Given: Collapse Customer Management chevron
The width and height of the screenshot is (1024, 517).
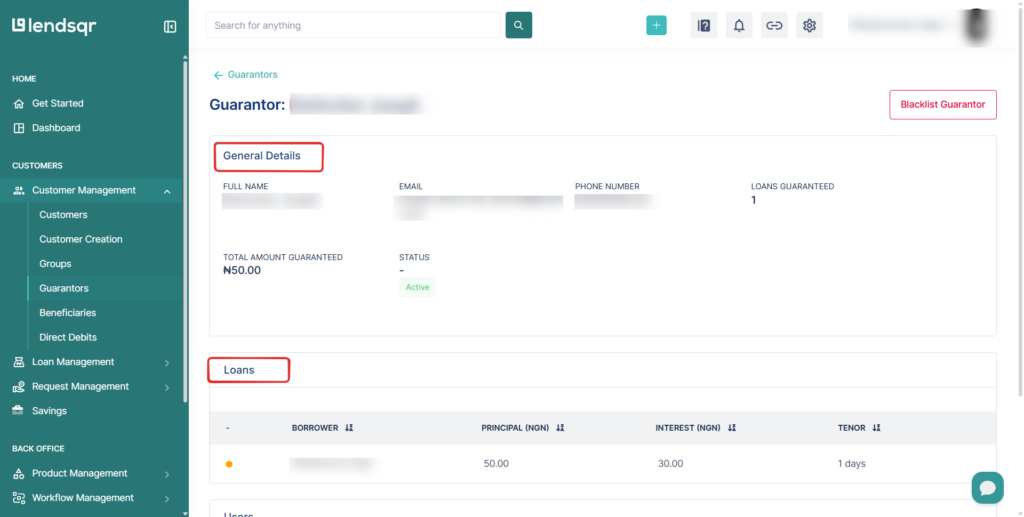Looking at the screenshot, I should click(x=167, y=191).
